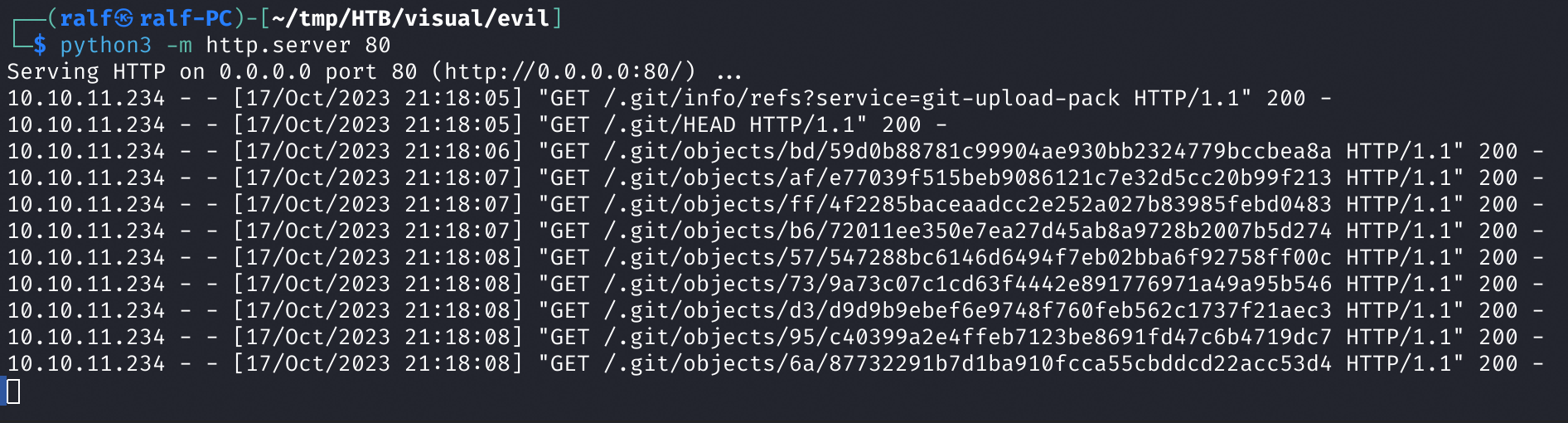Viewport: 1568px width, 423px height.
Task: Click the python3 command text
Action: [x=106, y=46]
